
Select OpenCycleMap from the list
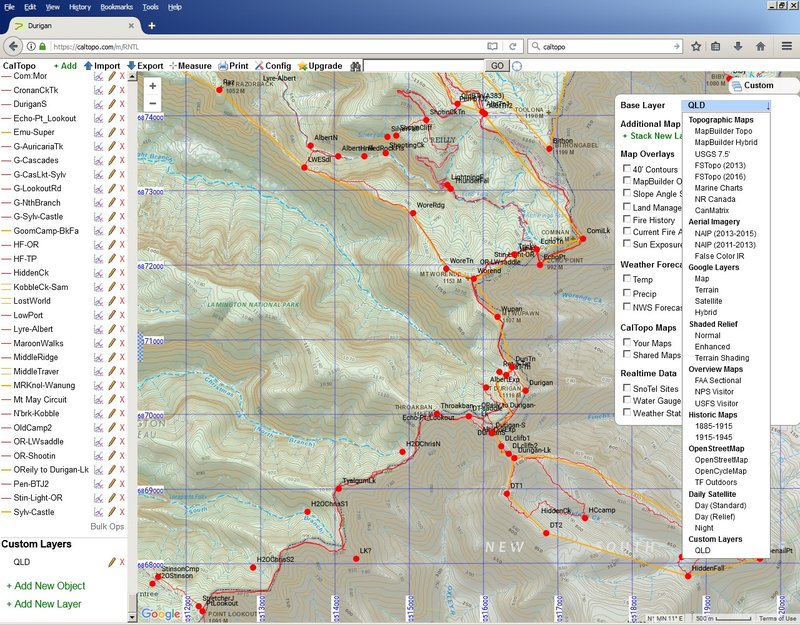720,471
